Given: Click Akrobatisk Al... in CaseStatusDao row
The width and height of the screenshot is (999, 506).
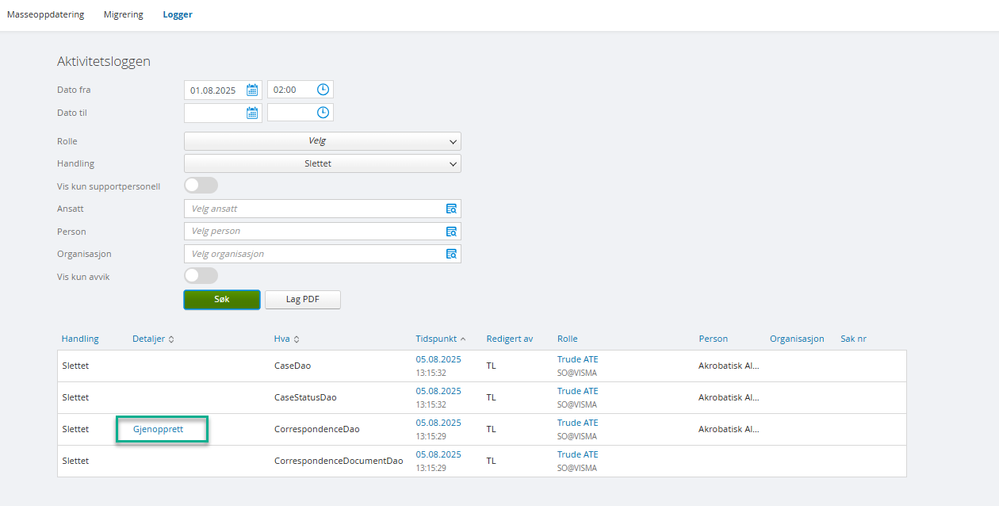Looking at the screenshot, I should 729,398.
